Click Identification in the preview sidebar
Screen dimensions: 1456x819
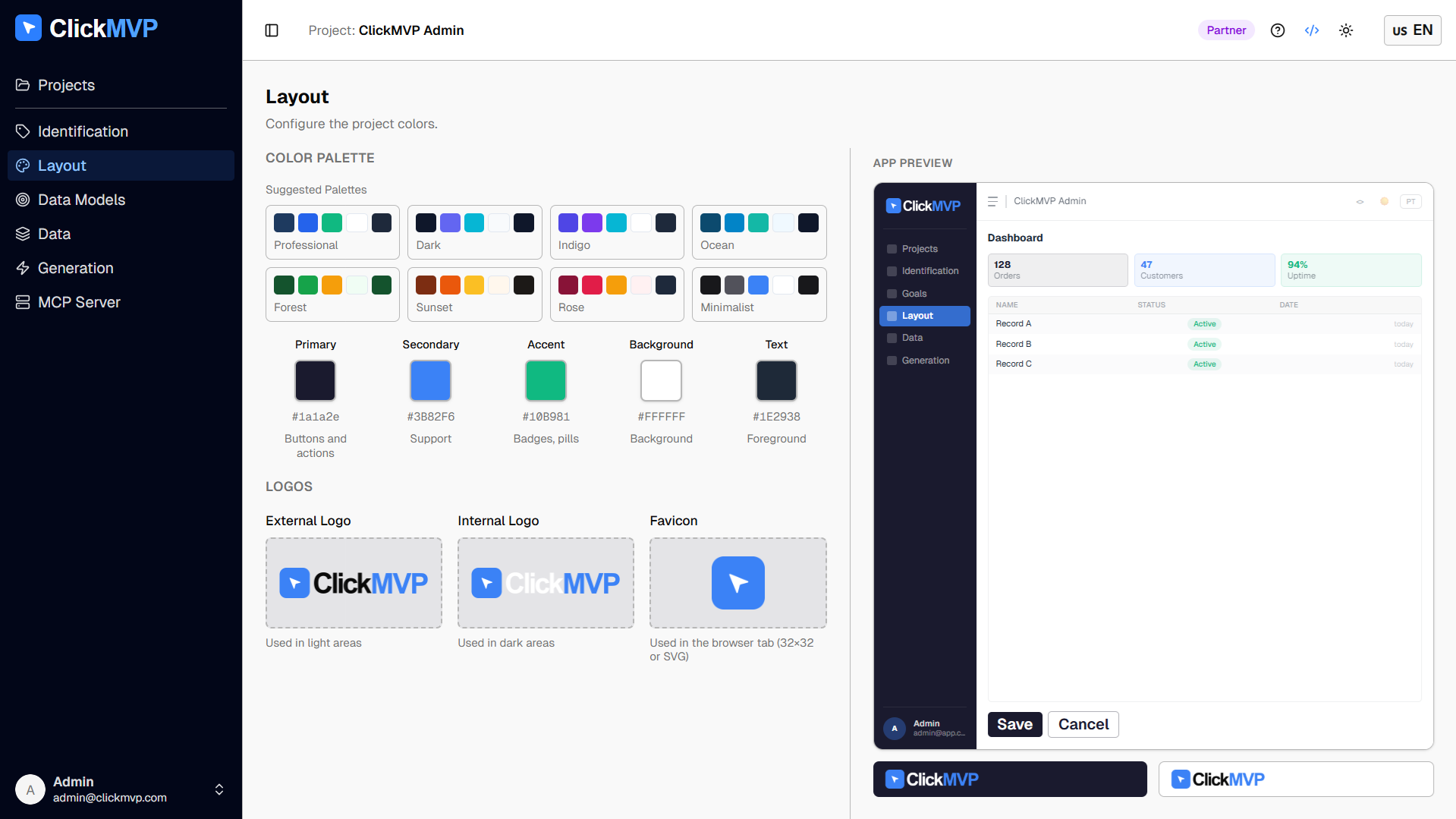pyautogui.click(x=924, y=271)
